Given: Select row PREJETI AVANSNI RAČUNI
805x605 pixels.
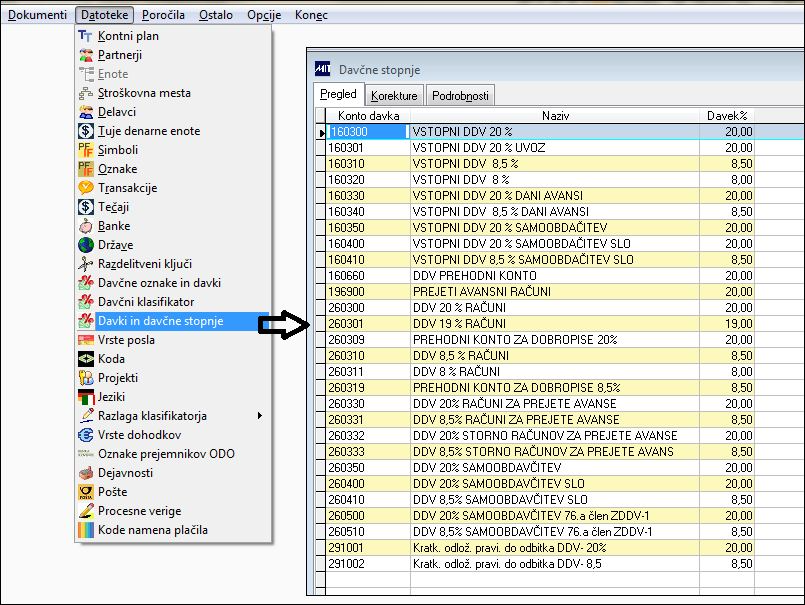Looking at the screenshot, I should pos(540,292).
